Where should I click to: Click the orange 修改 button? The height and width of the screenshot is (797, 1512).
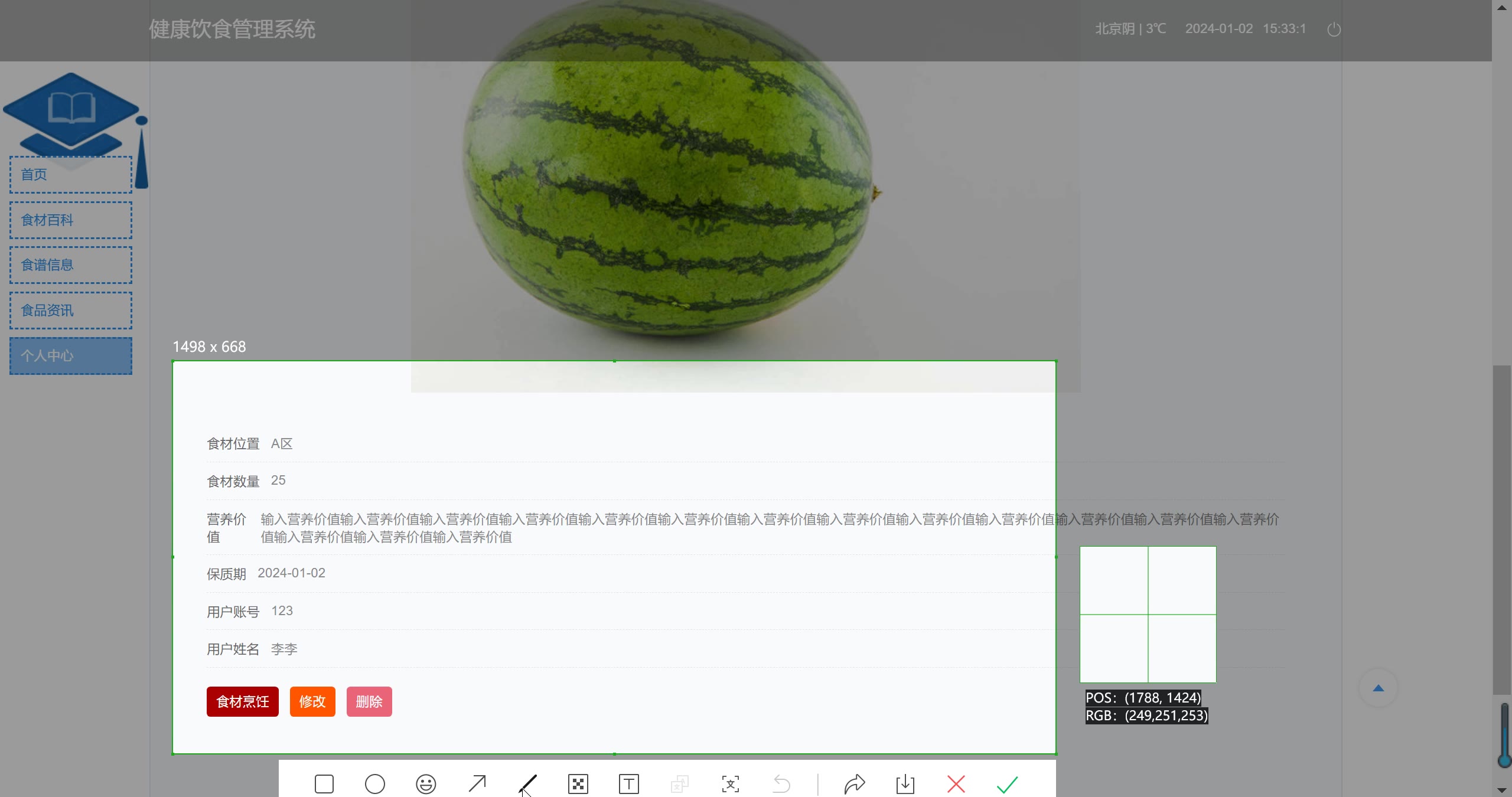[x=312, y=701]
